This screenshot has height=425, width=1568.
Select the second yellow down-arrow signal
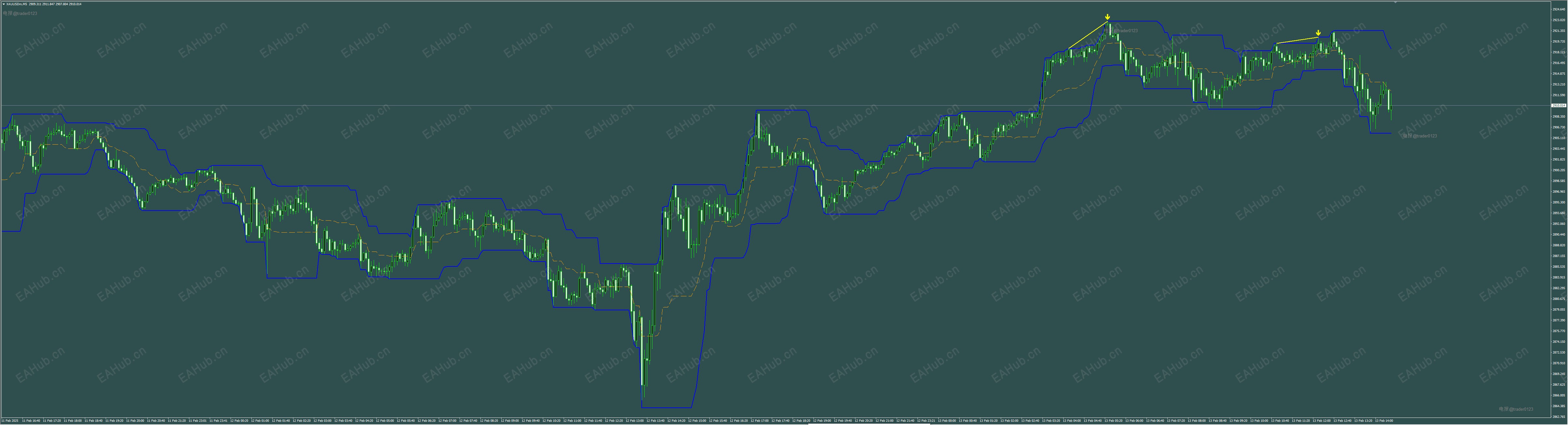coord(1318,33)
